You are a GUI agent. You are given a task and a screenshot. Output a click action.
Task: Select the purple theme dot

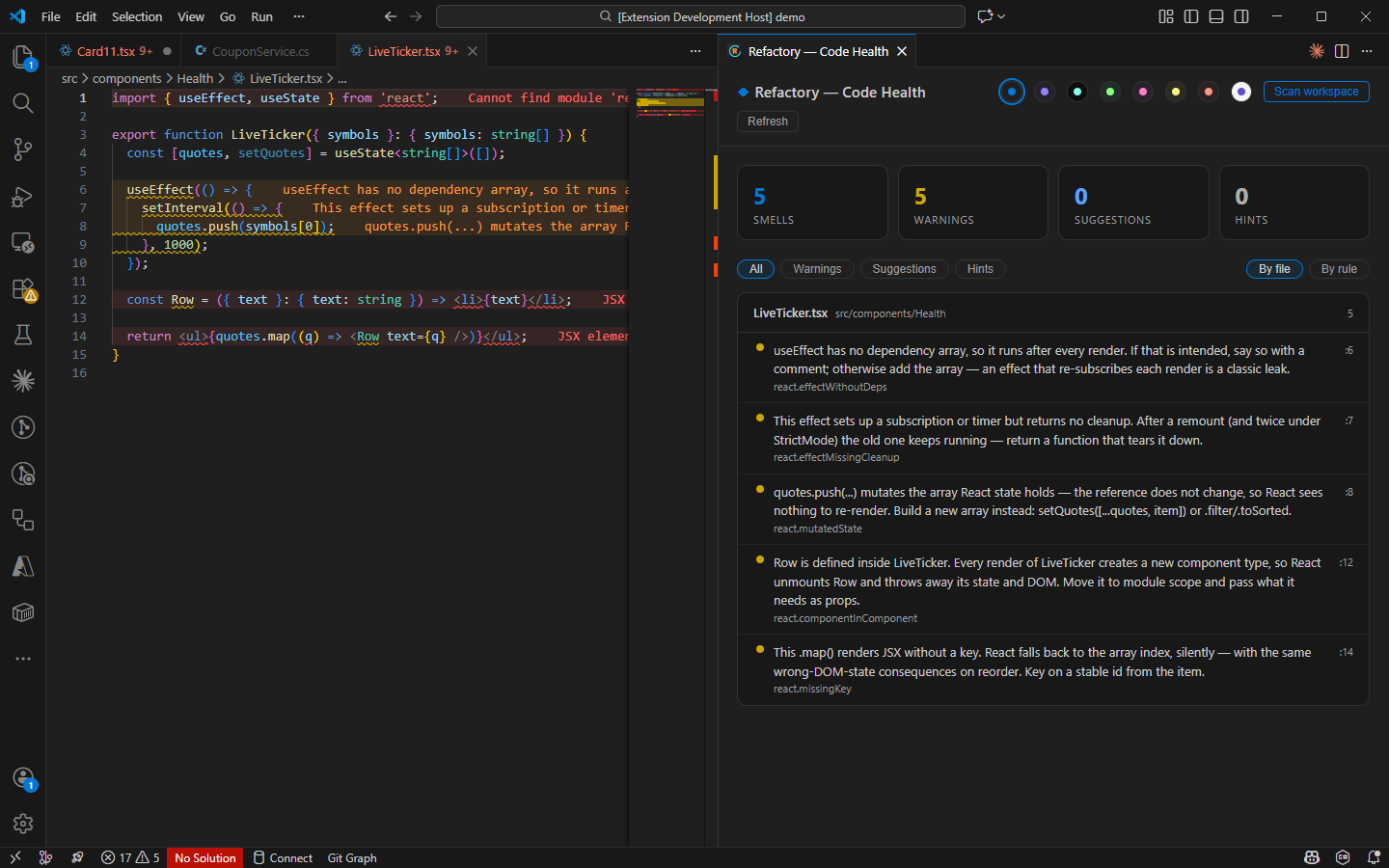pos(1045,92)
